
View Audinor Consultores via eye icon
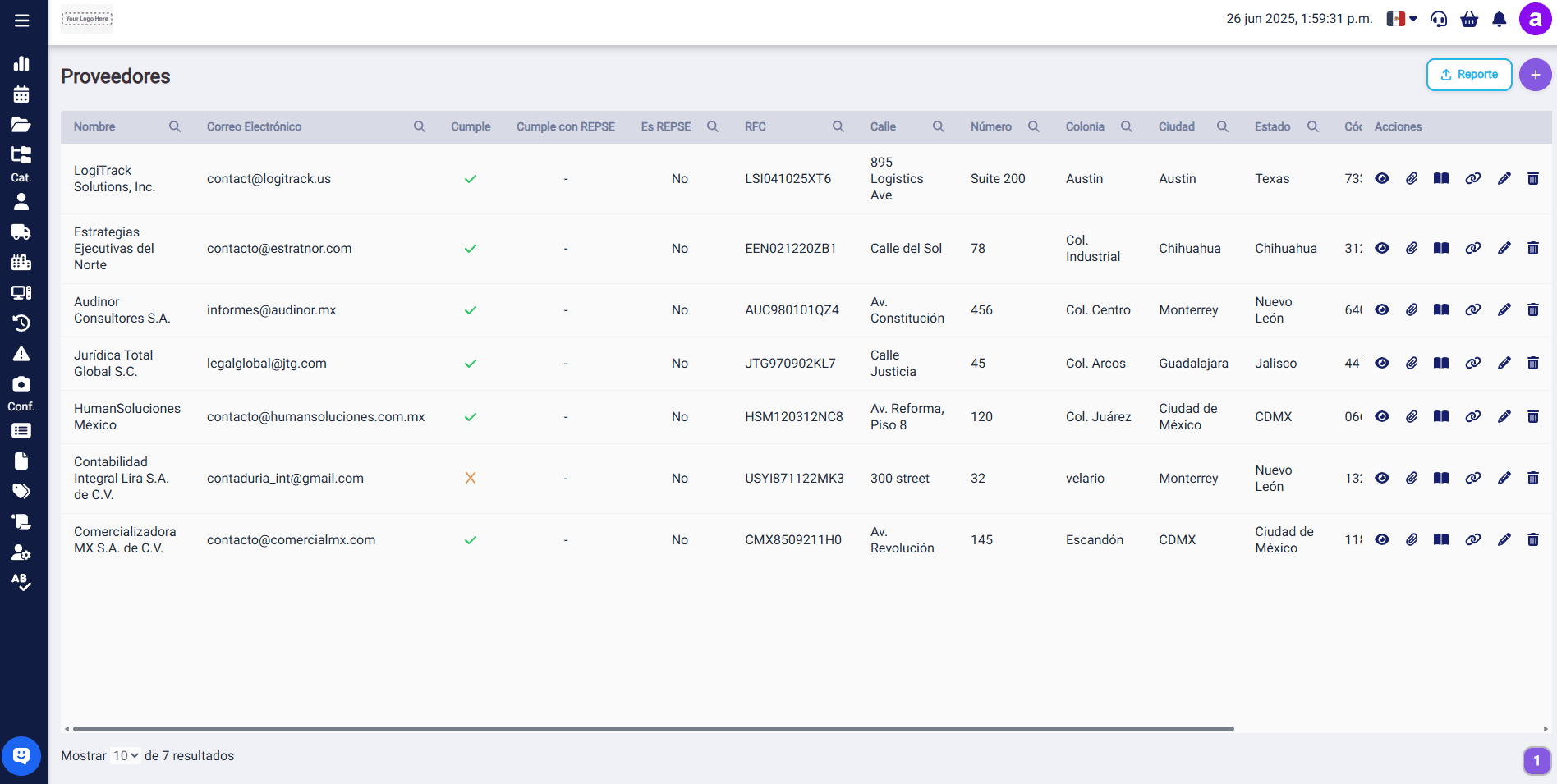[1382, 309]
